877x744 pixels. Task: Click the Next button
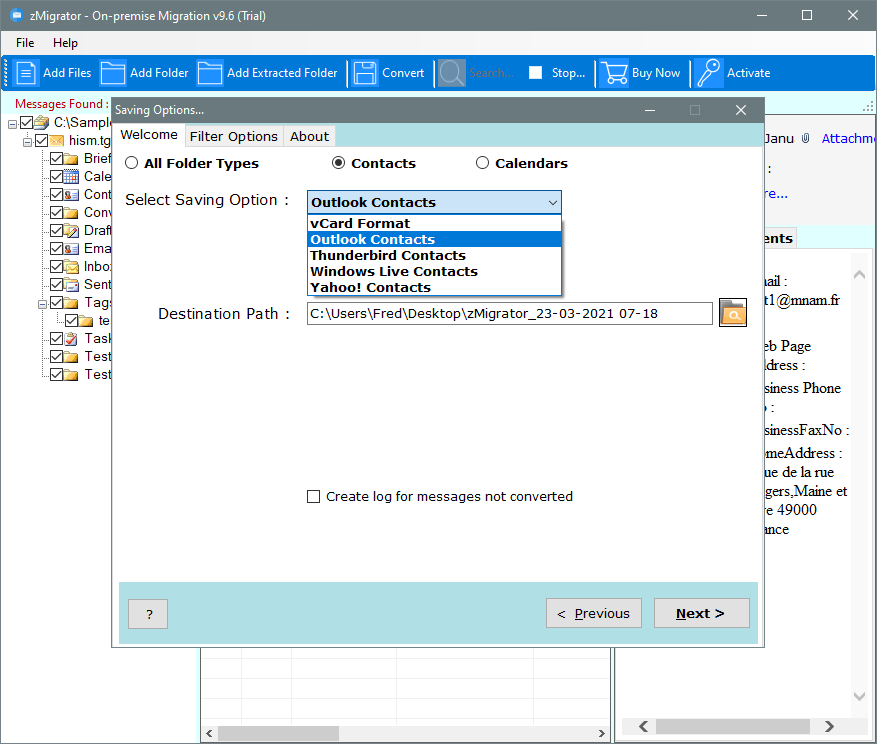(x=701, y=613)
